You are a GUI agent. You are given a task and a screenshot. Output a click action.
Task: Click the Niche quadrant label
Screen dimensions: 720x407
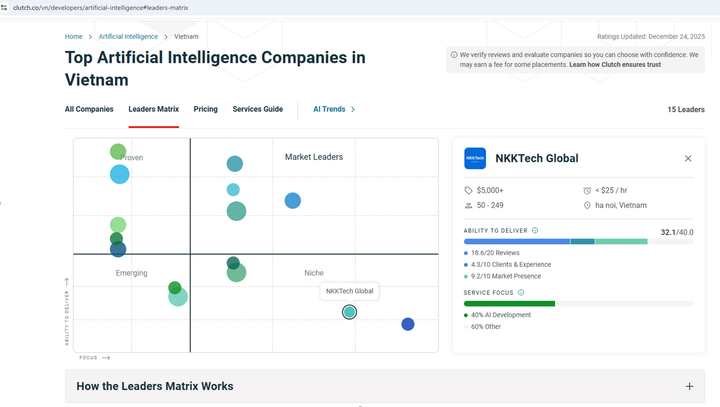tap(314, 273)
